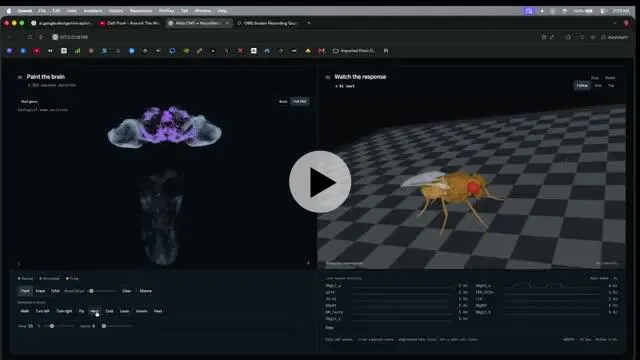
Task: Trigger the Groom preset
Action: [142, 311]
